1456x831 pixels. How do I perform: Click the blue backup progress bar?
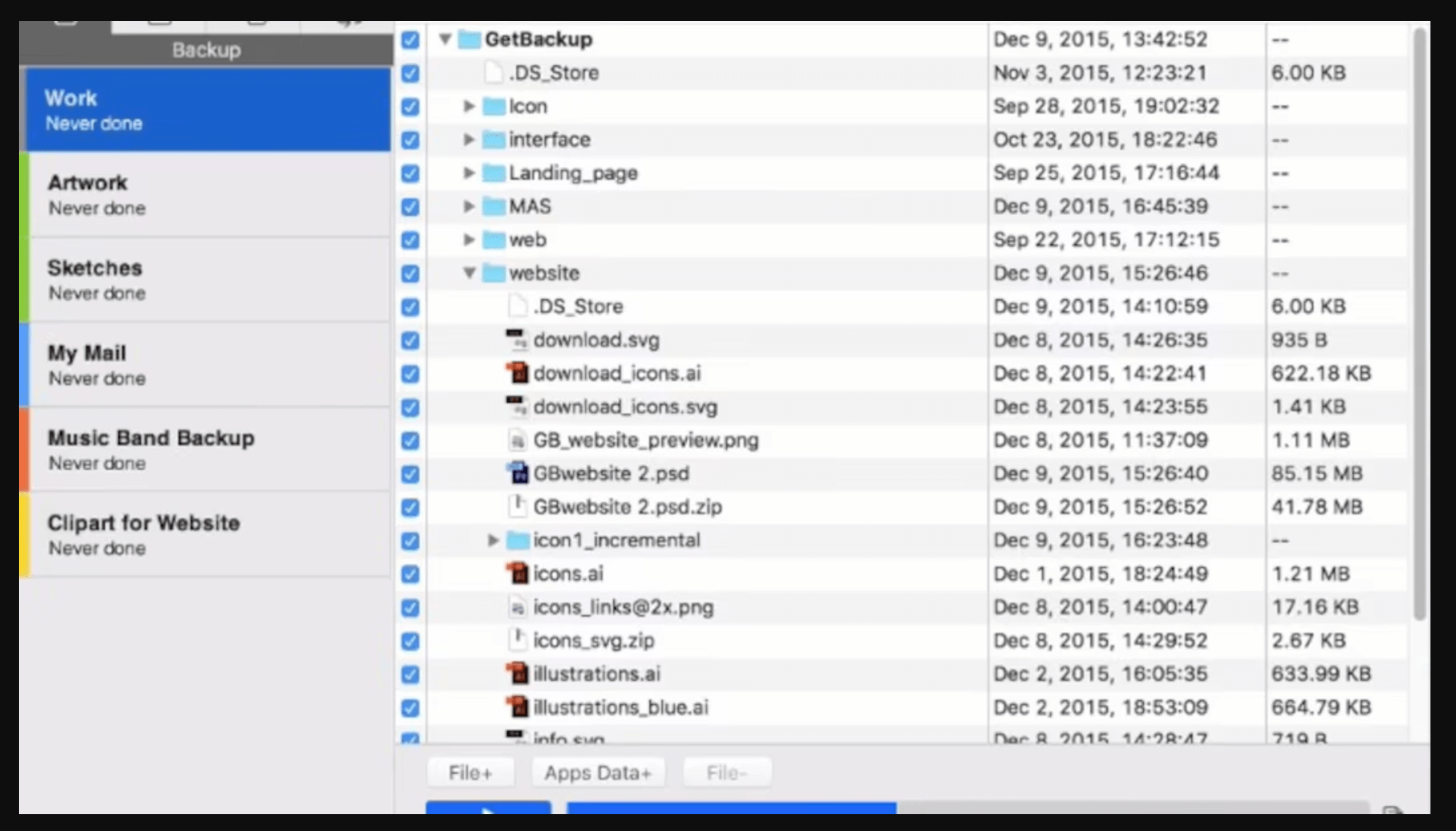click(731, 807)
